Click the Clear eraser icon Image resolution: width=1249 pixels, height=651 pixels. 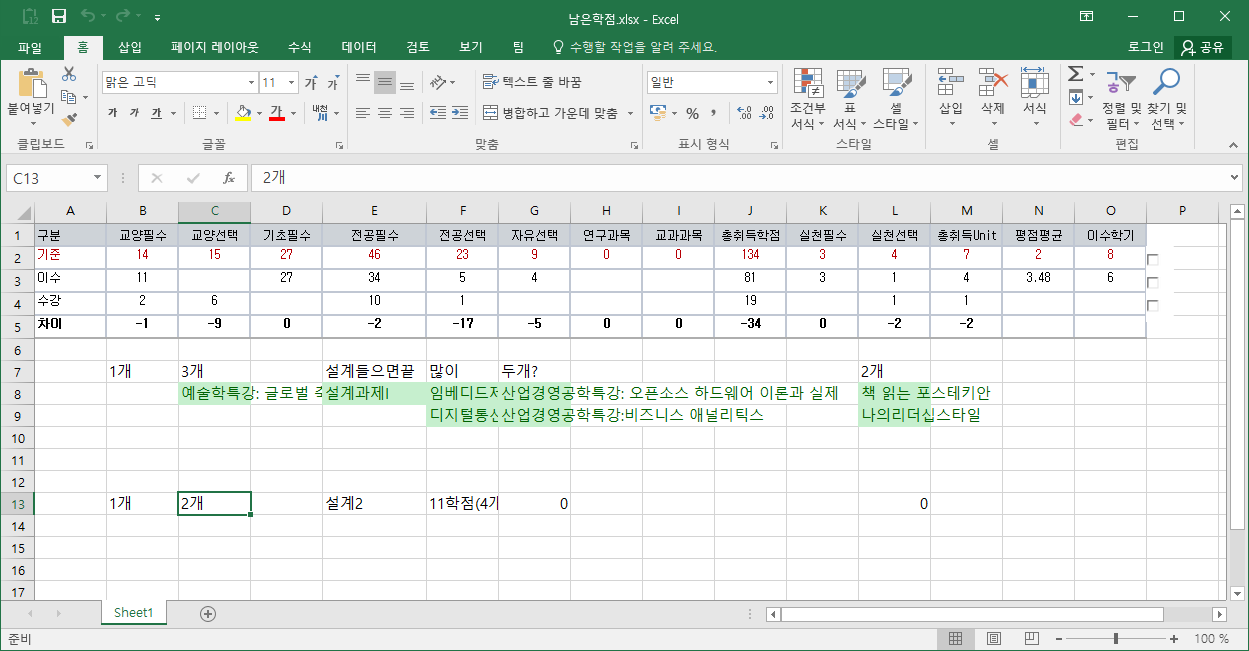coord(1075,120)
